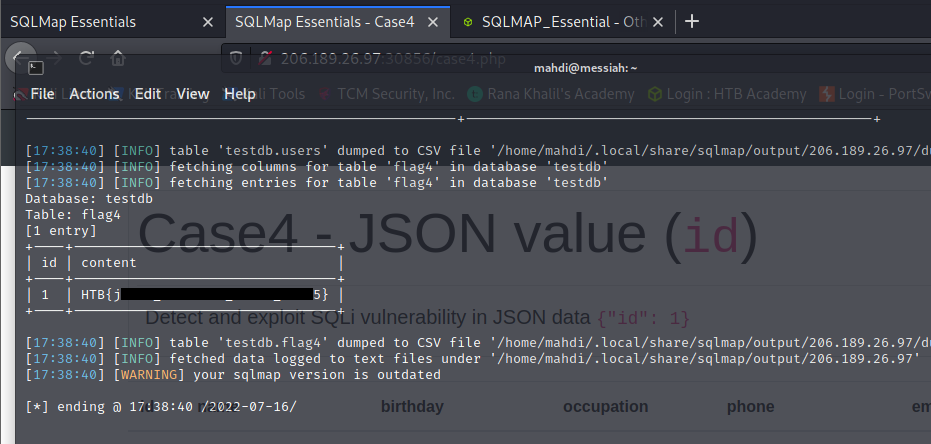This screenshot has height=444, width=931.
Task: Go back in the browser
Action: coord(20,58)
